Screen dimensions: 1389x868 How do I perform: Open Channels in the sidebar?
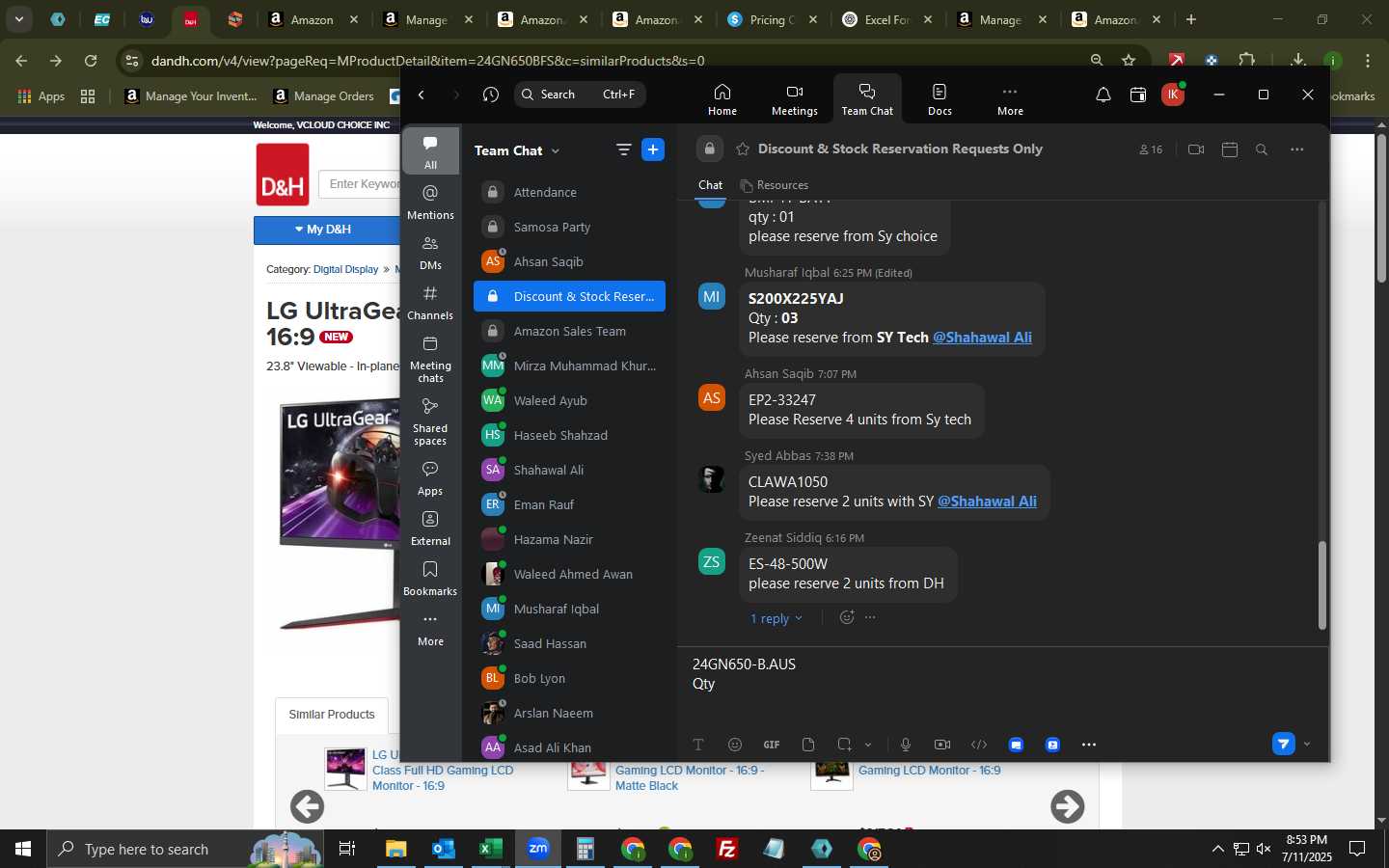tap(430, 303)
